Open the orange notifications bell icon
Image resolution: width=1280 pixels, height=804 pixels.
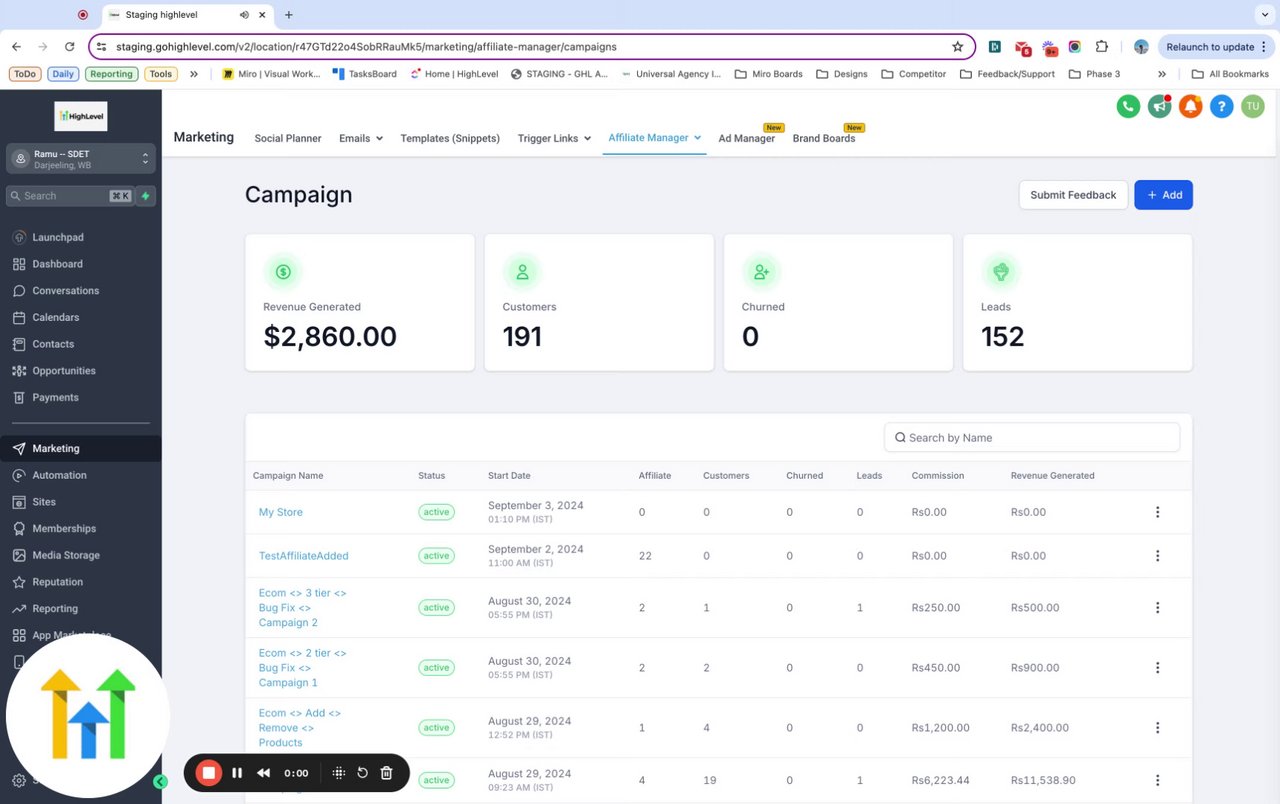click(x=1190, y=106)
